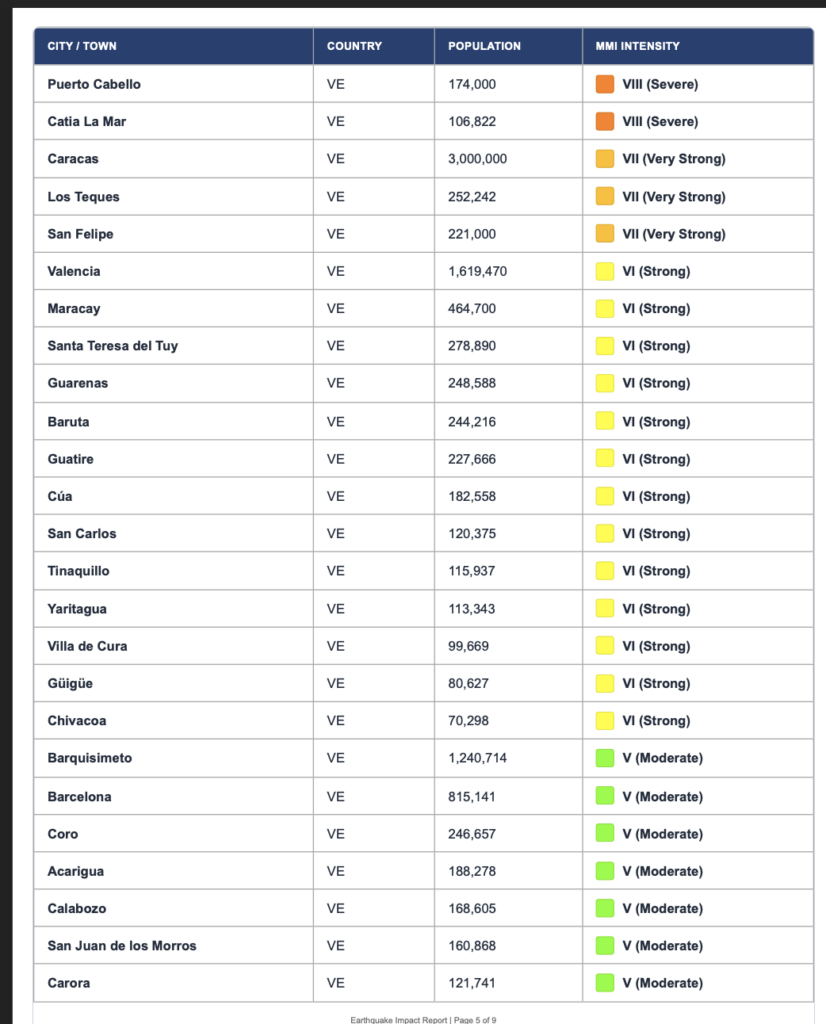826x1024 pixels.
Task: Click the amber swatch in Caracas row
Action: point(605,159)
